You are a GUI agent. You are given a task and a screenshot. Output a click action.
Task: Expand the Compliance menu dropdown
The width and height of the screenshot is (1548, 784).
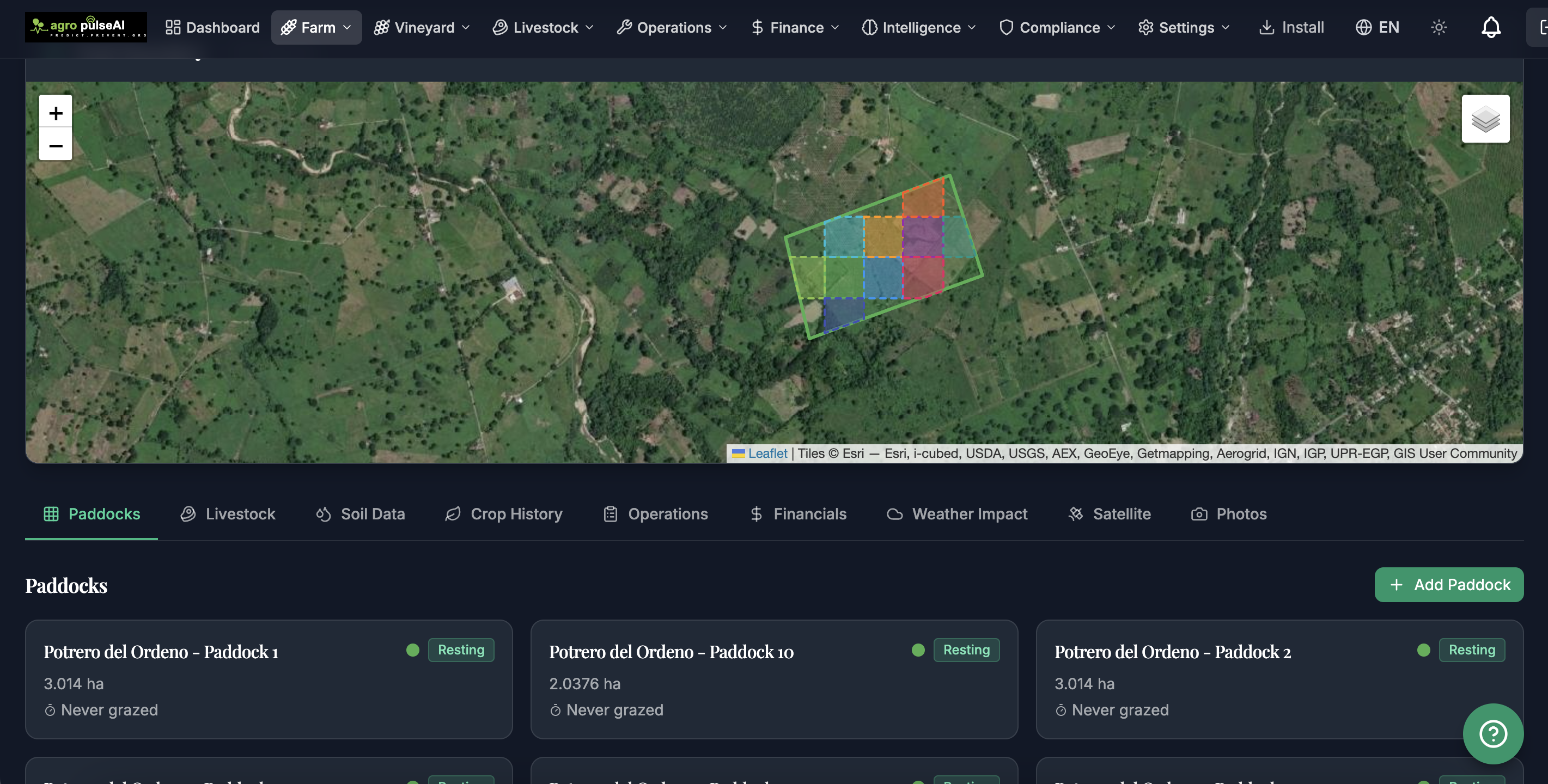pyautogui.click(x=1057, y=27)
